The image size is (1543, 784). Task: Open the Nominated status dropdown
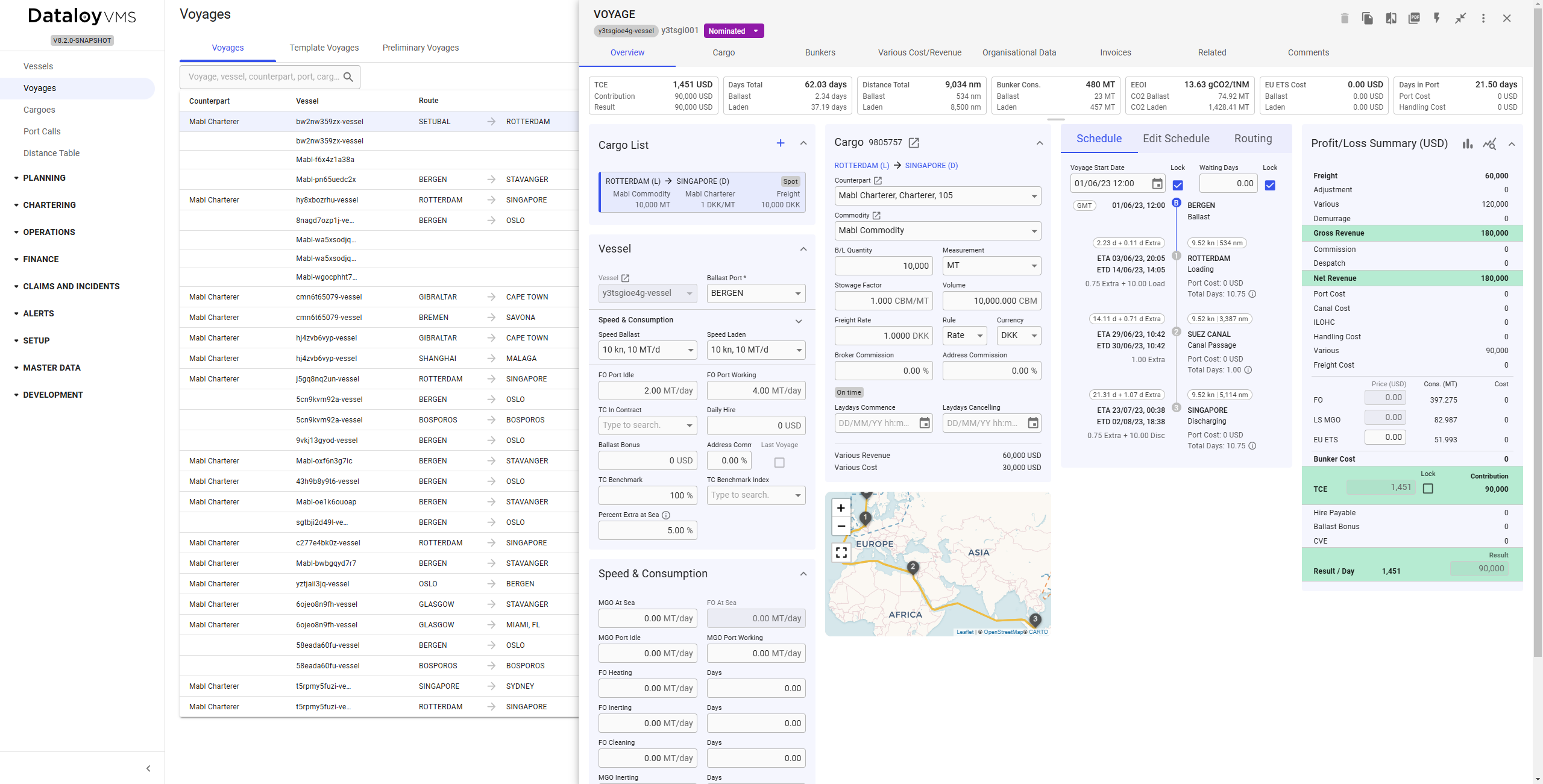coord(734,31)
